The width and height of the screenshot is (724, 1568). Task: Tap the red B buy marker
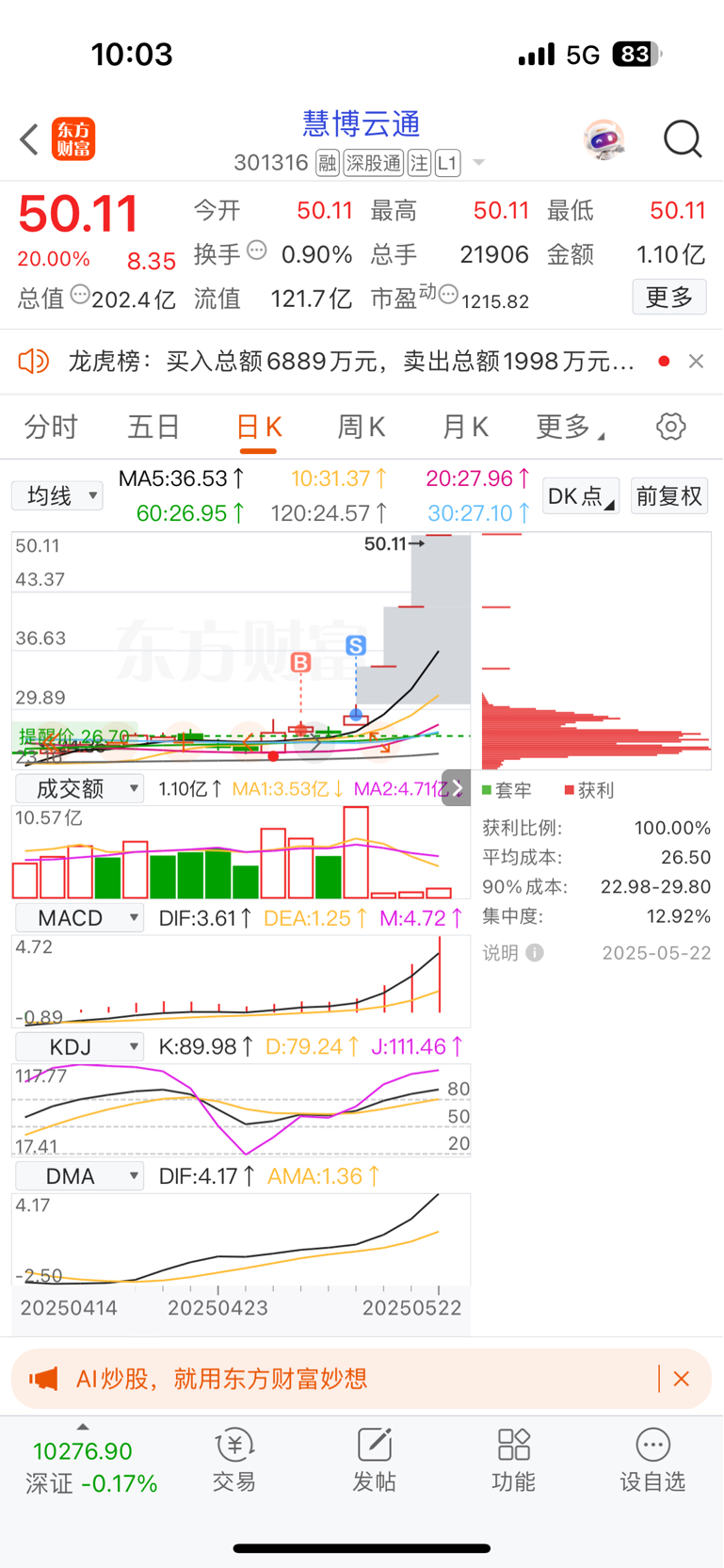[x=300, y=663]
